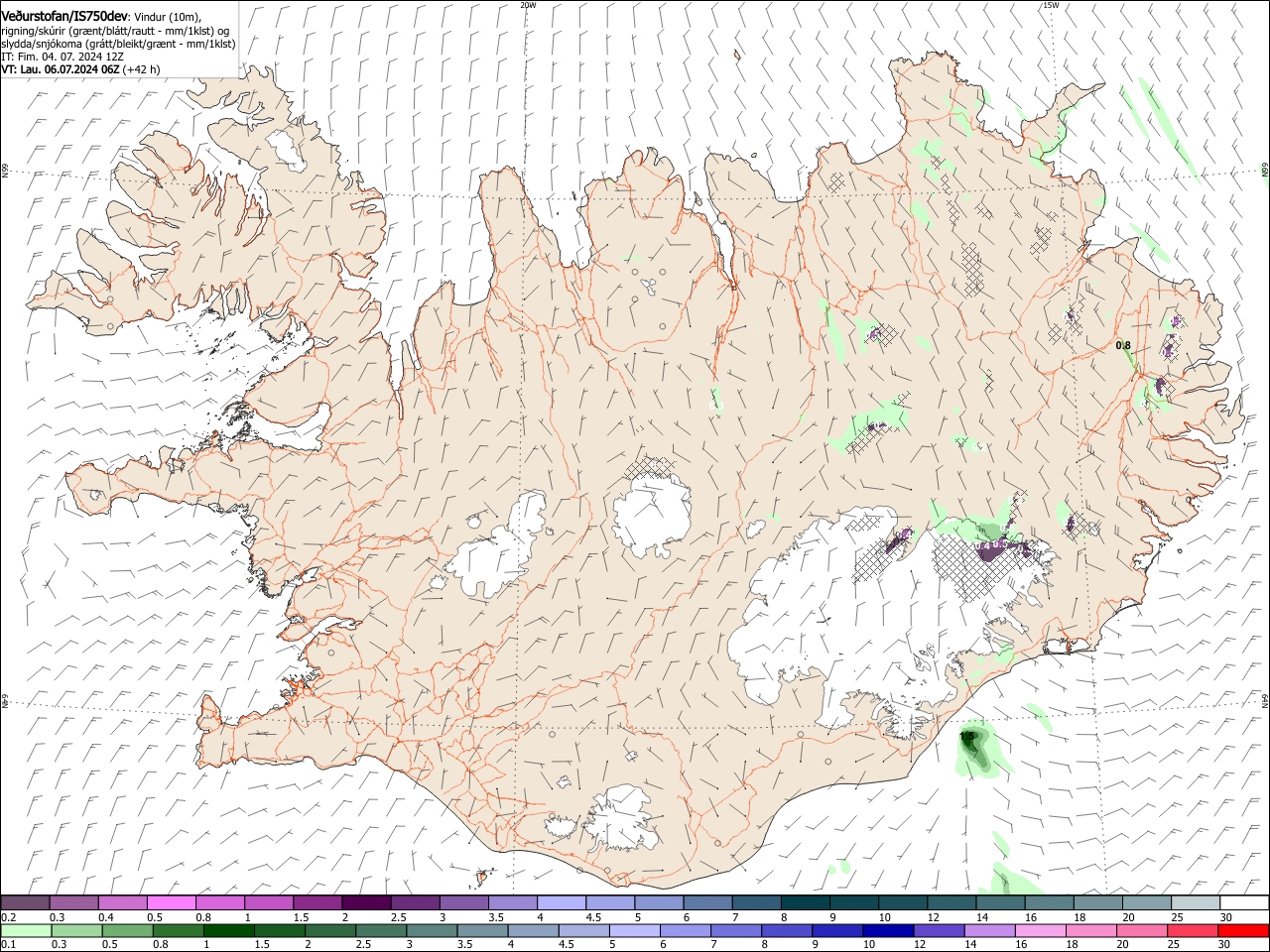Select the rain legend swatch between 0.3 and 0.5

coord(76,930)
